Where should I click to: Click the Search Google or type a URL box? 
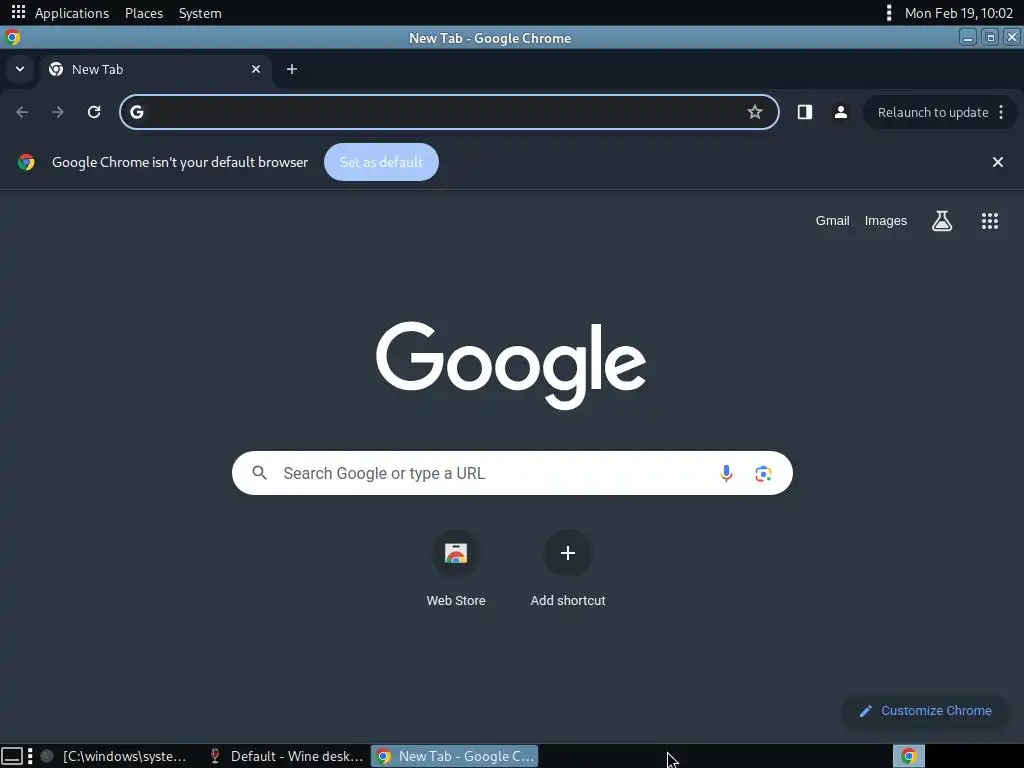pos(512,473)
